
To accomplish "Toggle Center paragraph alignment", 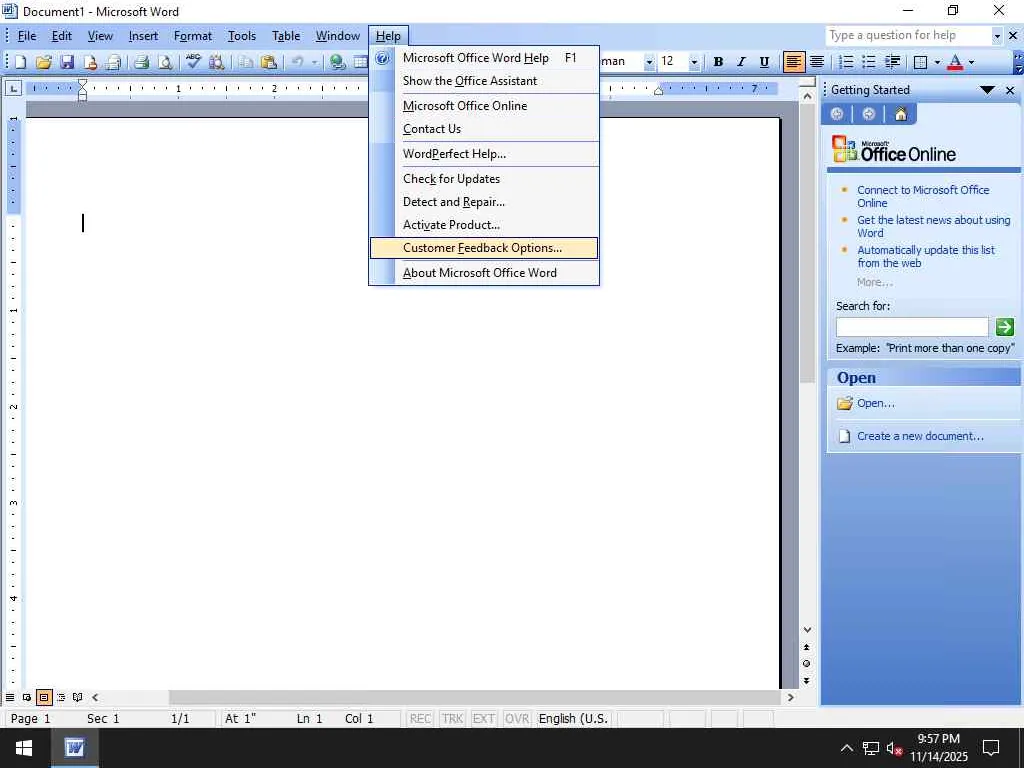I will (x=817, y=62).
